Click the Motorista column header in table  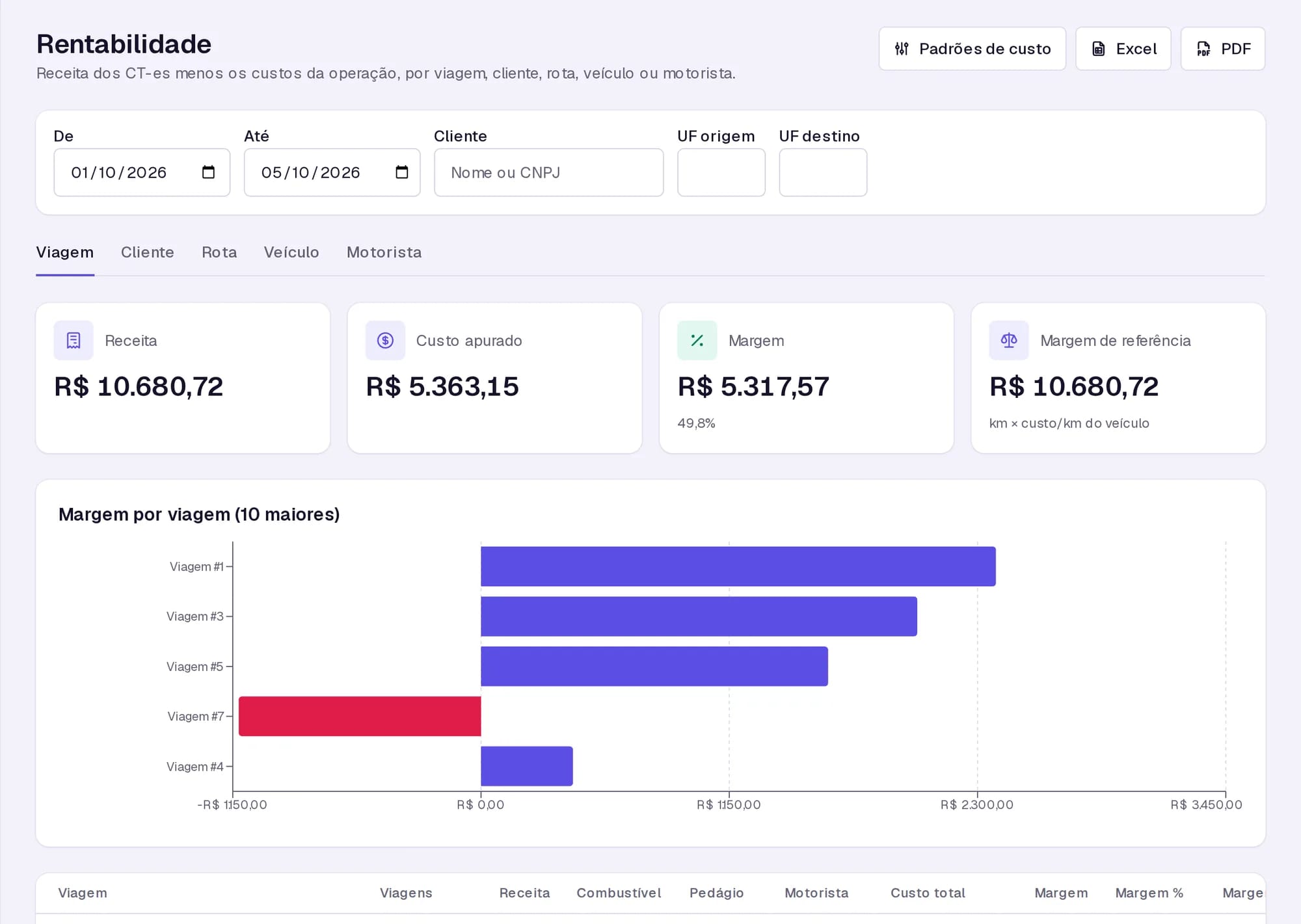coord(816,893)
